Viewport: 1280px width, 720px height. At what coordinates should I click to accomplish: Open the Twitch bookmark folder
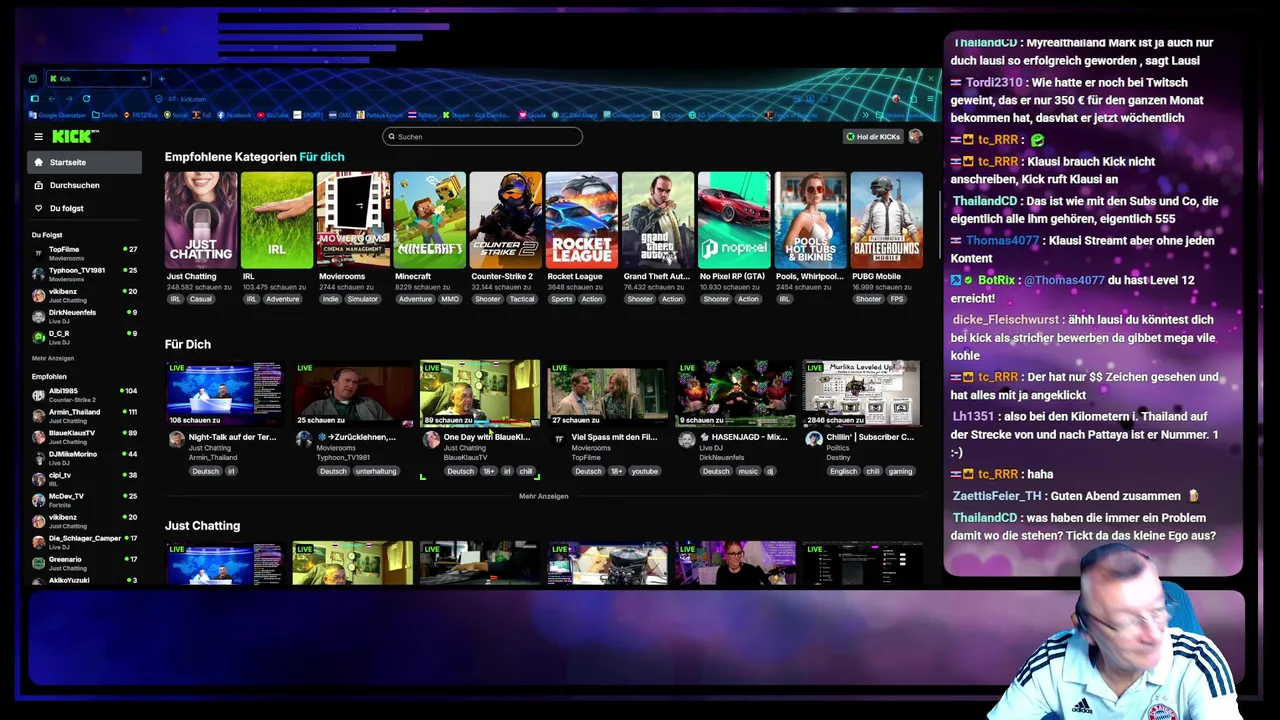point(105,115)
